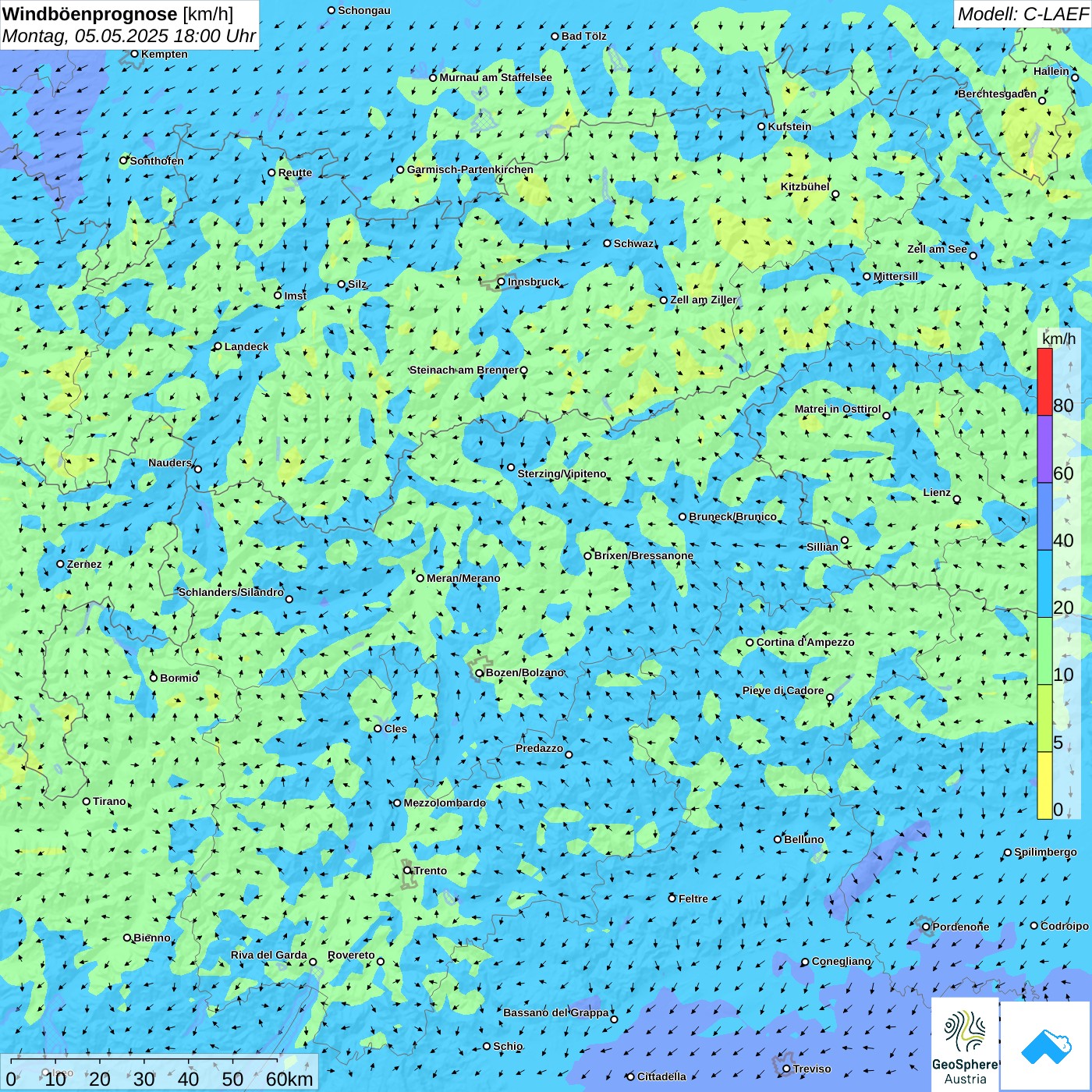Select the dark blue 40–60 legend swatch

[x=1044, y=516]
